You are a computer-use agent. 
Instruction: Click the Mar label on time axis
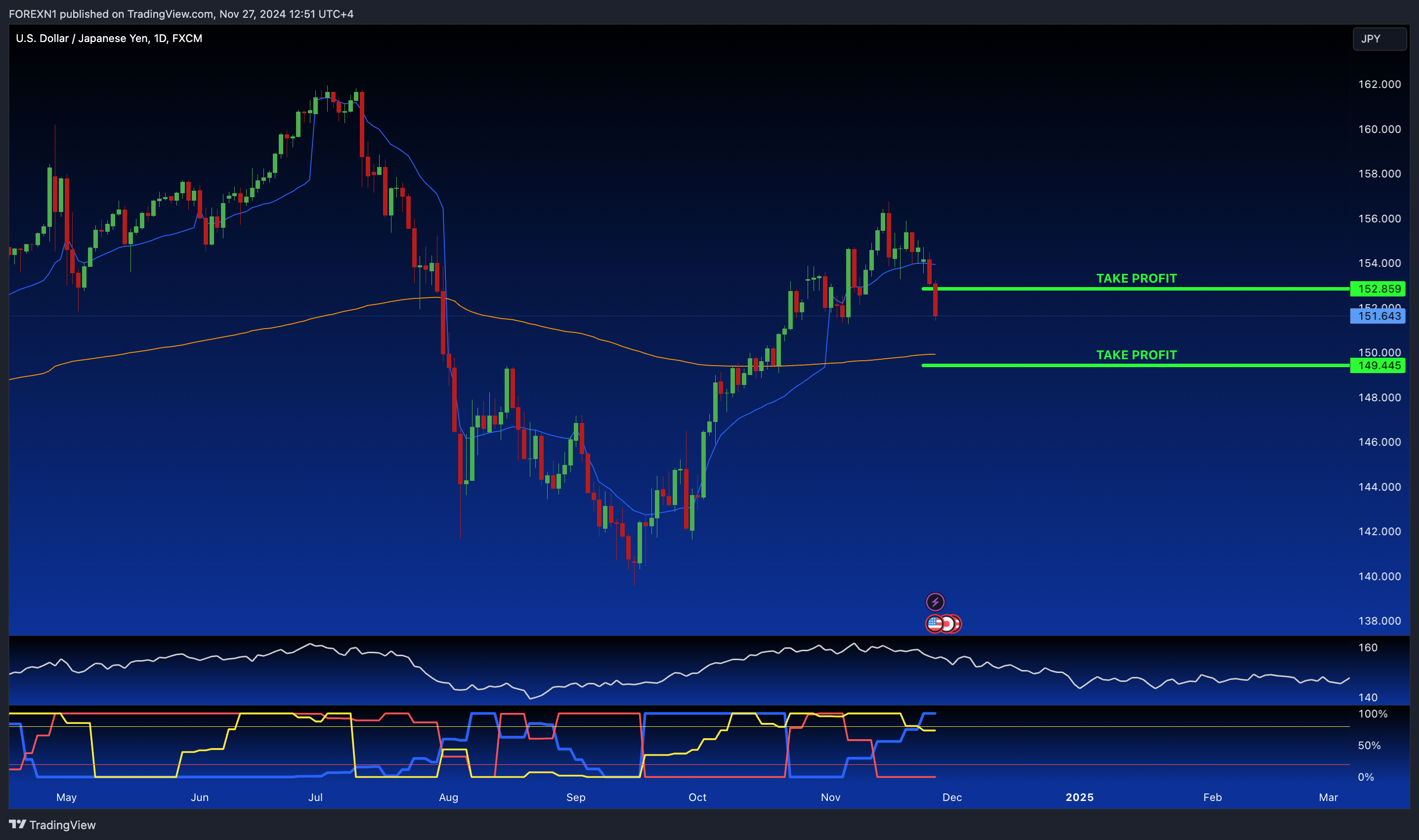[1329, 797]
